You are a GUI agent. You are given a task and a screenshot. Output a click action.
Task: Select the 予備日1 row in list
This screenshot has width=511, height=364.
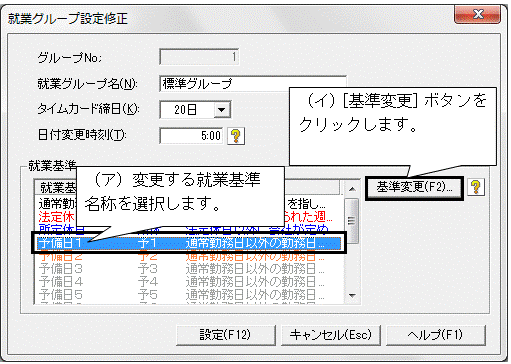tap(189, 243)
